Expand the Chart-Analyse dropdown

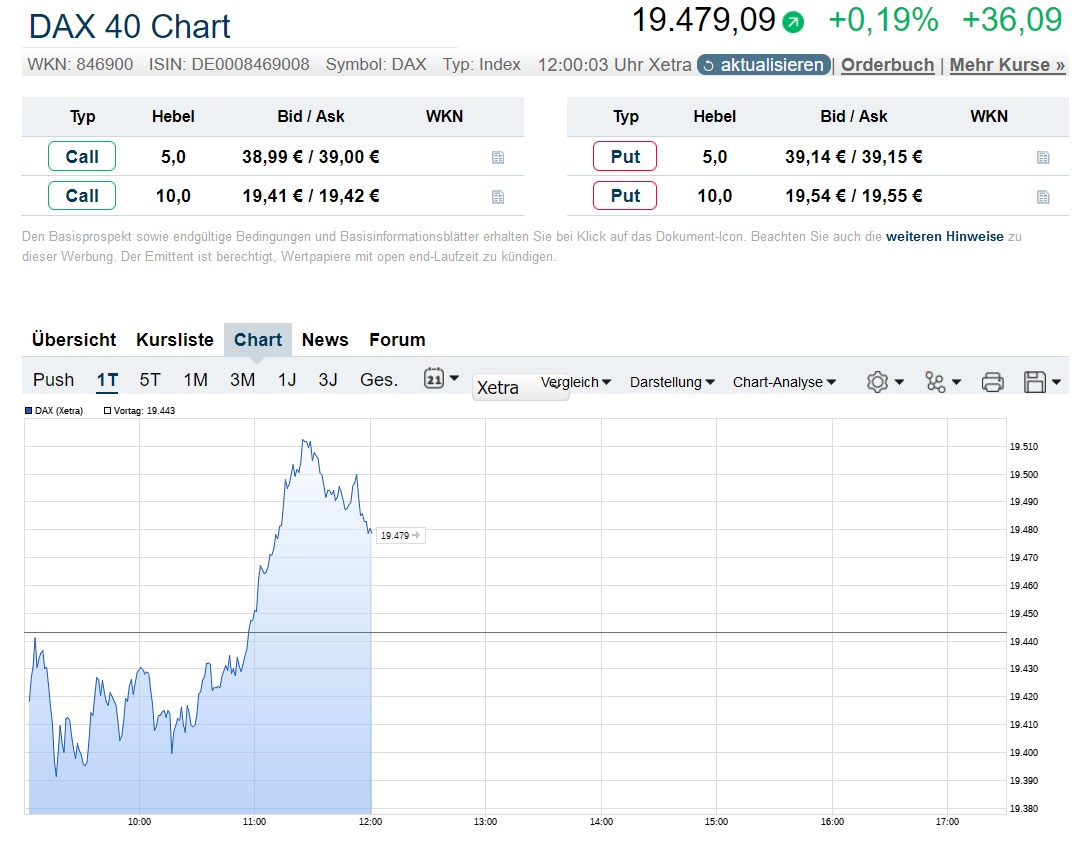784,382
